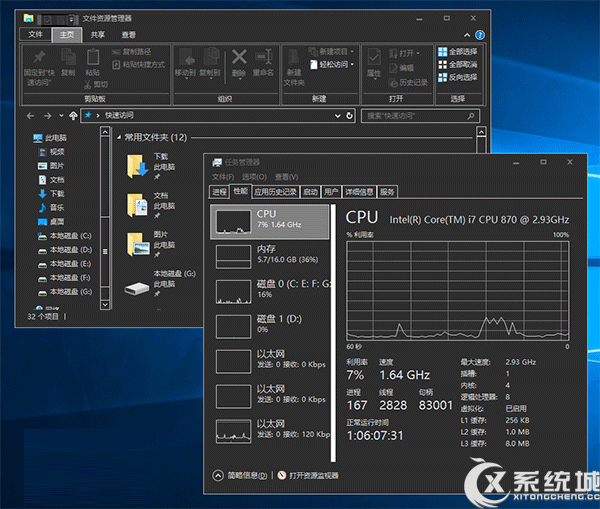Collapse the Frequent folders (常用文件夹) group

119,137
